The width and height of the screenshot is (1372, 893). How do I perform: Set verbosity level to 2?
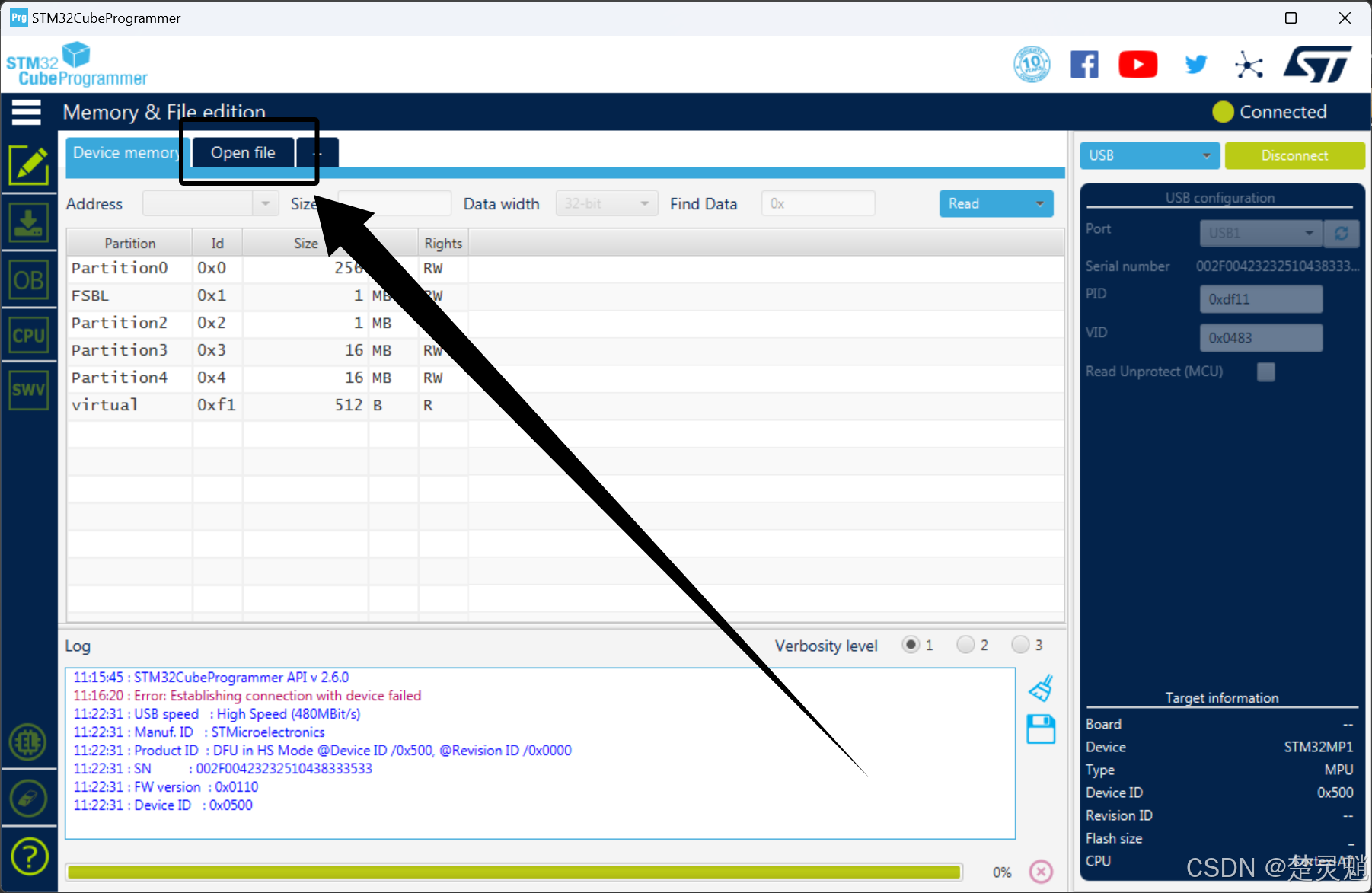click(x=965, y=645)
